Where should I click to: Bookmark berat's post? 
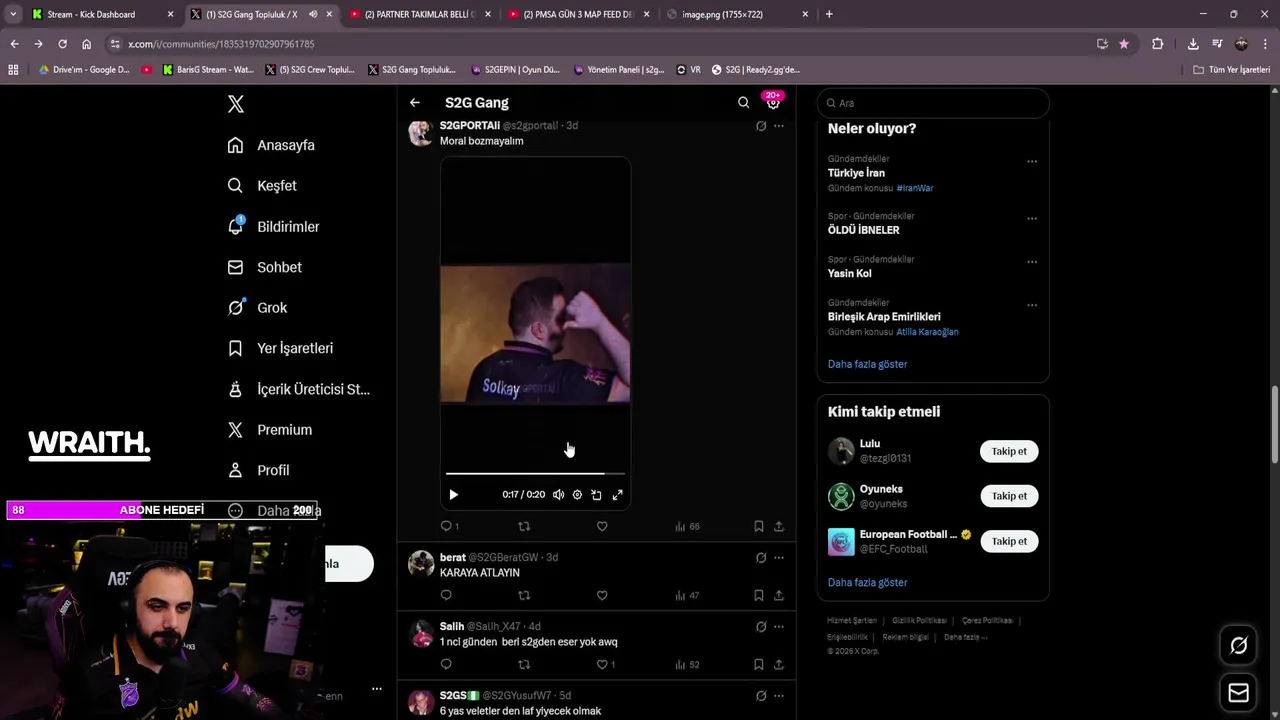pos(759,595)
